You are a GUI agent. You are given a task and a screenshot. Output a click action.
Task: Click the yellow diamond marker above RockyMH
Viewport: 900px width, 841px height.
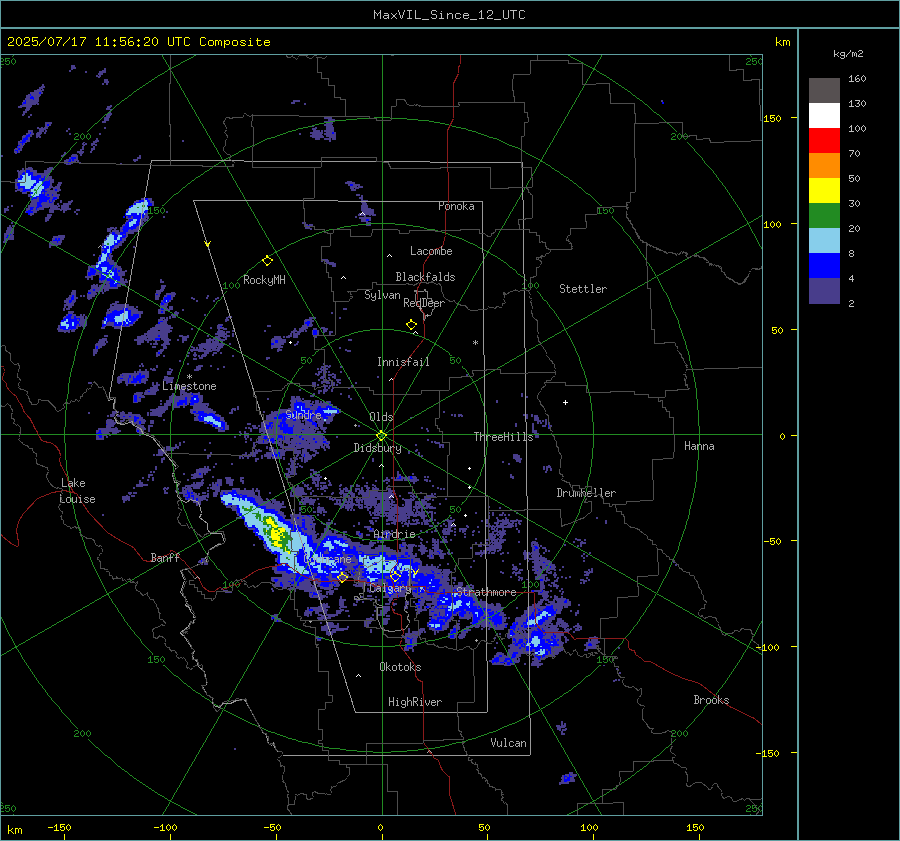[267, 261]
